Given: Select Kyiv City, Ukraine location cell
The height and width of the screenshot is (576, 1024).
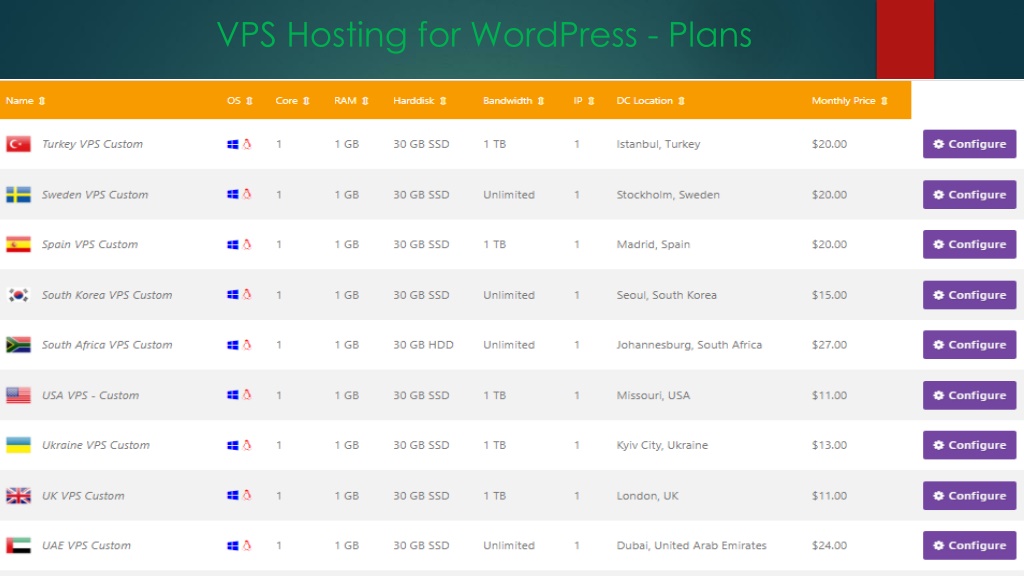Looking at the screenshot, I should click(x=662, y=445).
